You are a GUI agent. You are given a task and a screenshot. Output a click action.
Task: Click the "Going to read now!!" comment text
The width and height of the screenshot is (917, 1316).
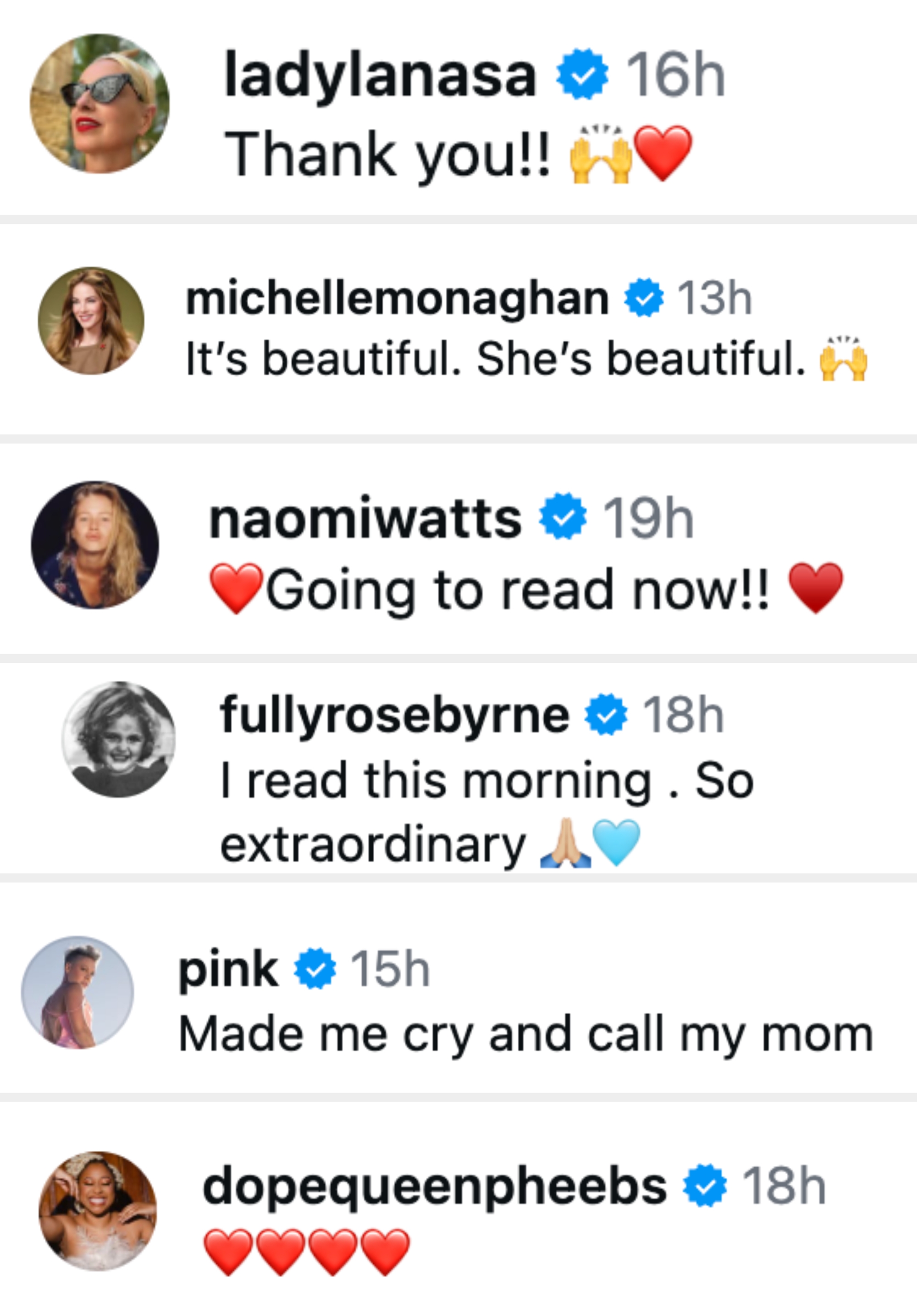point(518,590)
